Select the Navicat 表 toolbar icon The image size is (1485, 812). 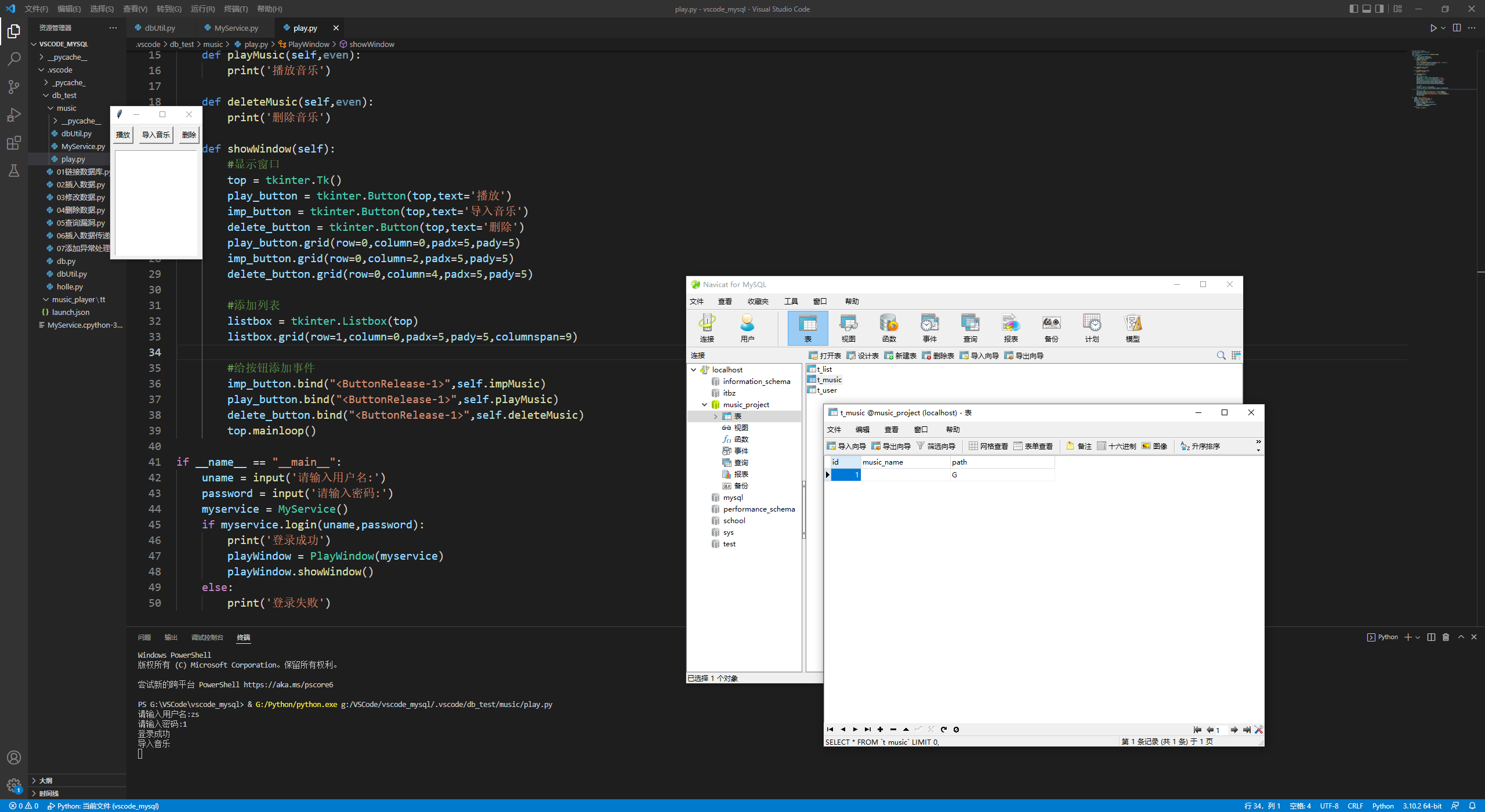[807, 328]
